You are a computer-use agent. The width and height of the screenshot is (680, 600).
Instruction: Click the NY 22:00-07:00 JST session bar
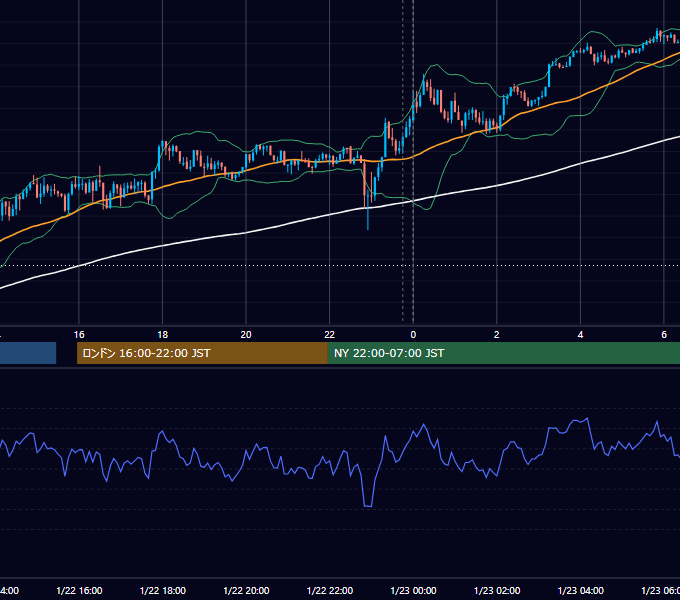pyautogui.click(x=503, y=353)
